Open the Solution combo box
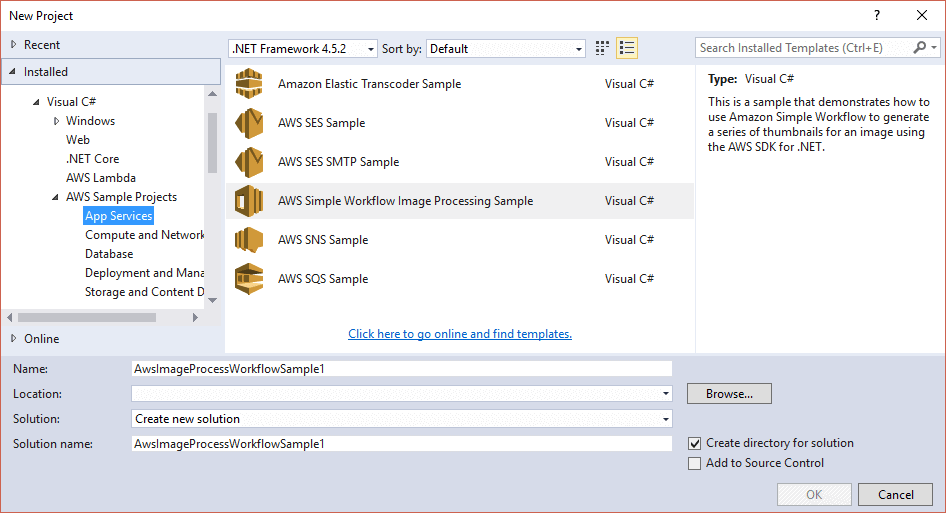This screenshot has height=513, width=946. 402,419
